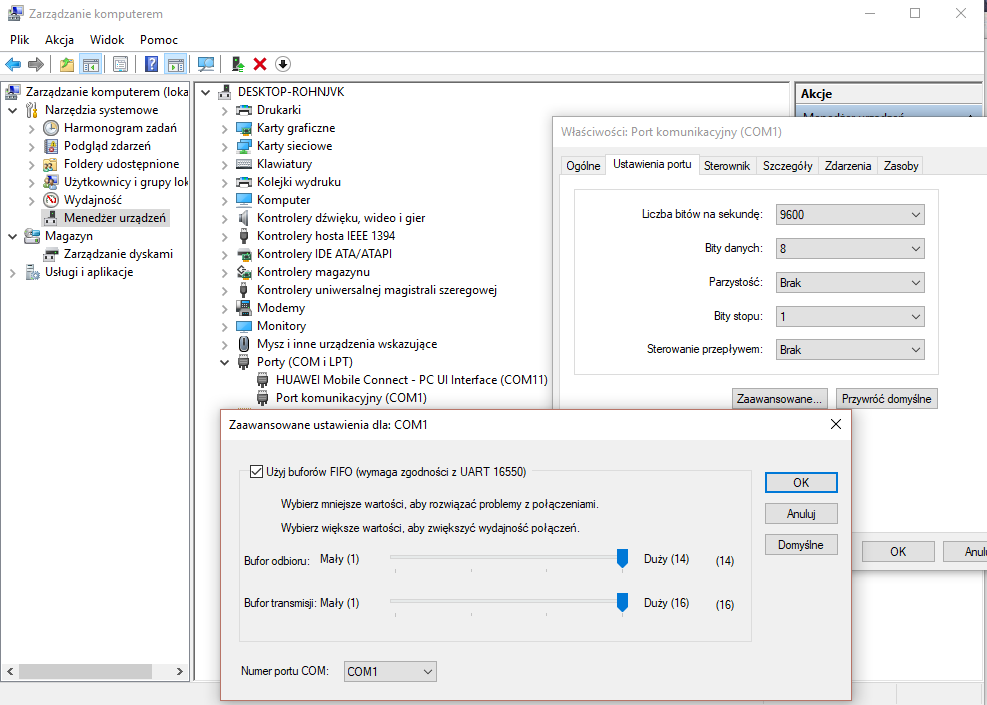The width and height of the screenshot is (987, 705).
Task: Open the Bity danych dropdown
Action: point(850,249)
